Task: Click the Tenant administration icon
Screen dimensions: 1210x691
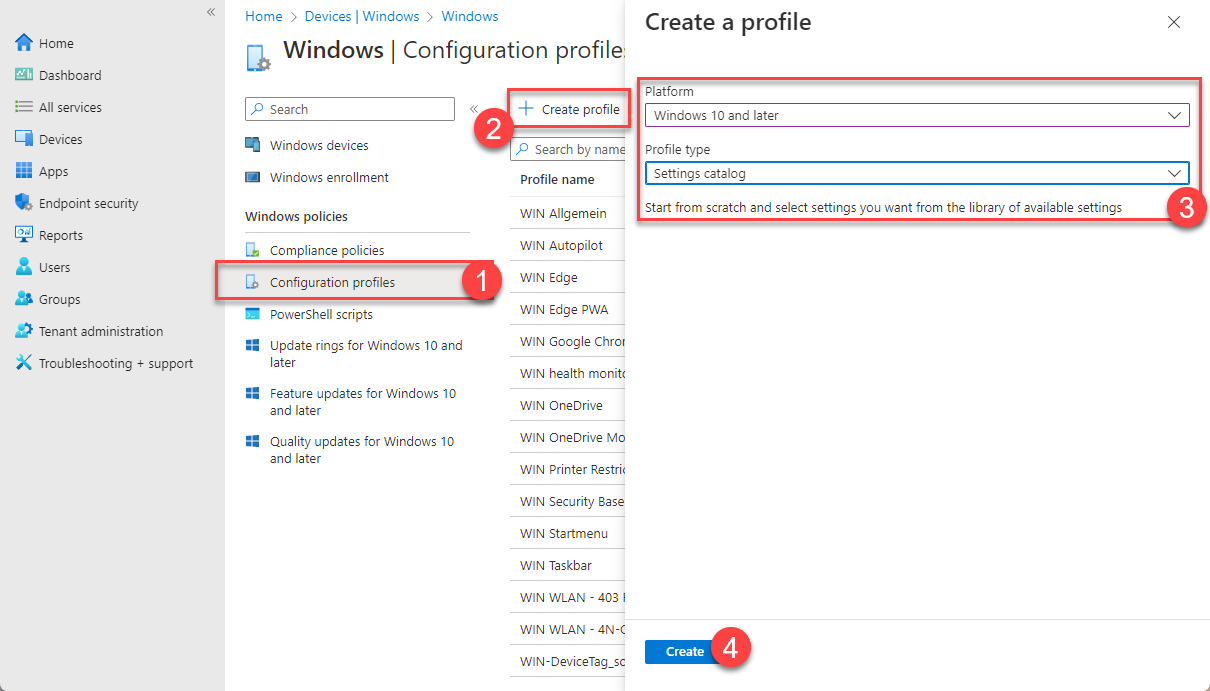Action: pyautogui.click(x=24, y=331)
